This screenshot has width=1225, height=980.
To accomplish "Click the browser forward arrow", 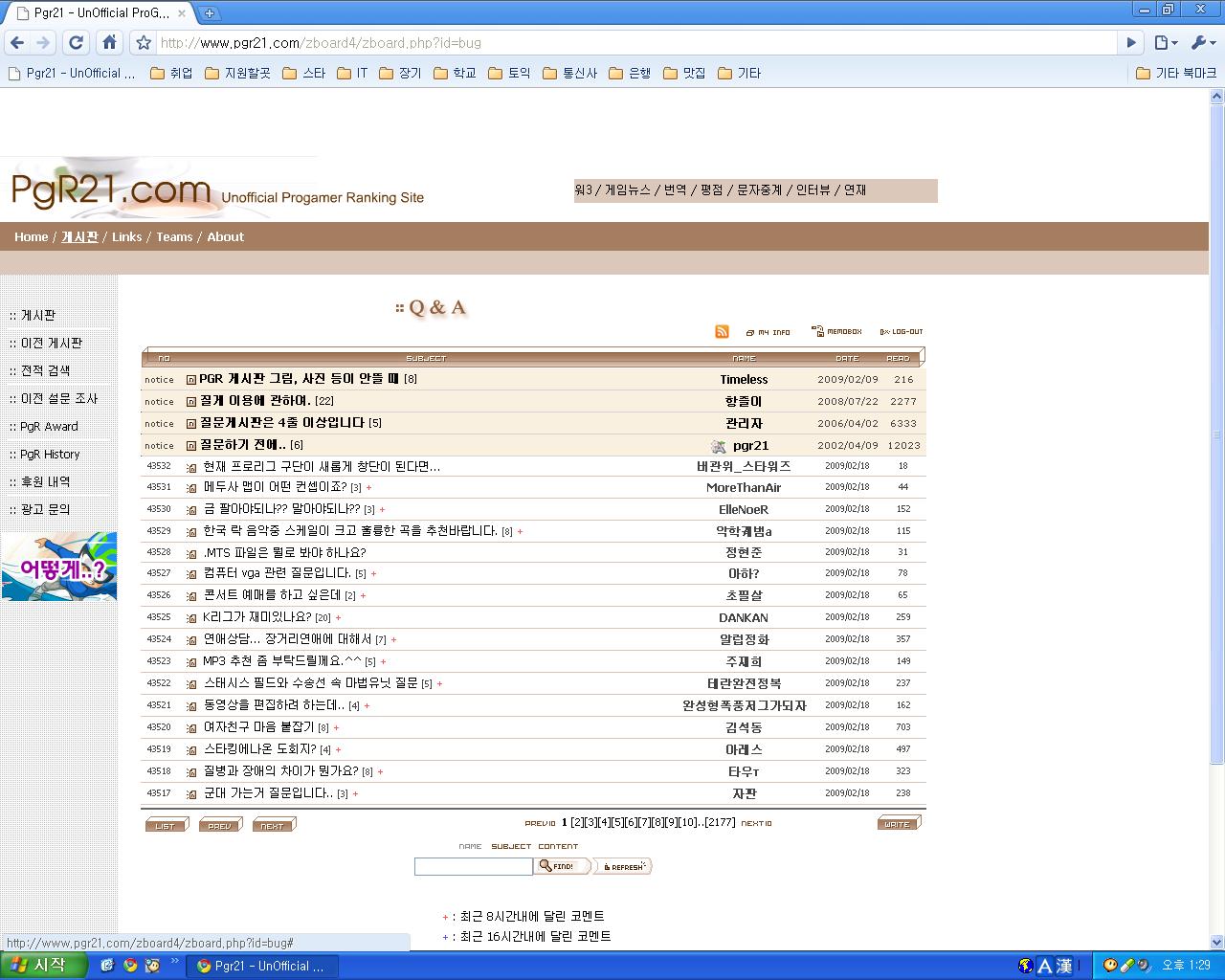I will [x=43, y=42].
